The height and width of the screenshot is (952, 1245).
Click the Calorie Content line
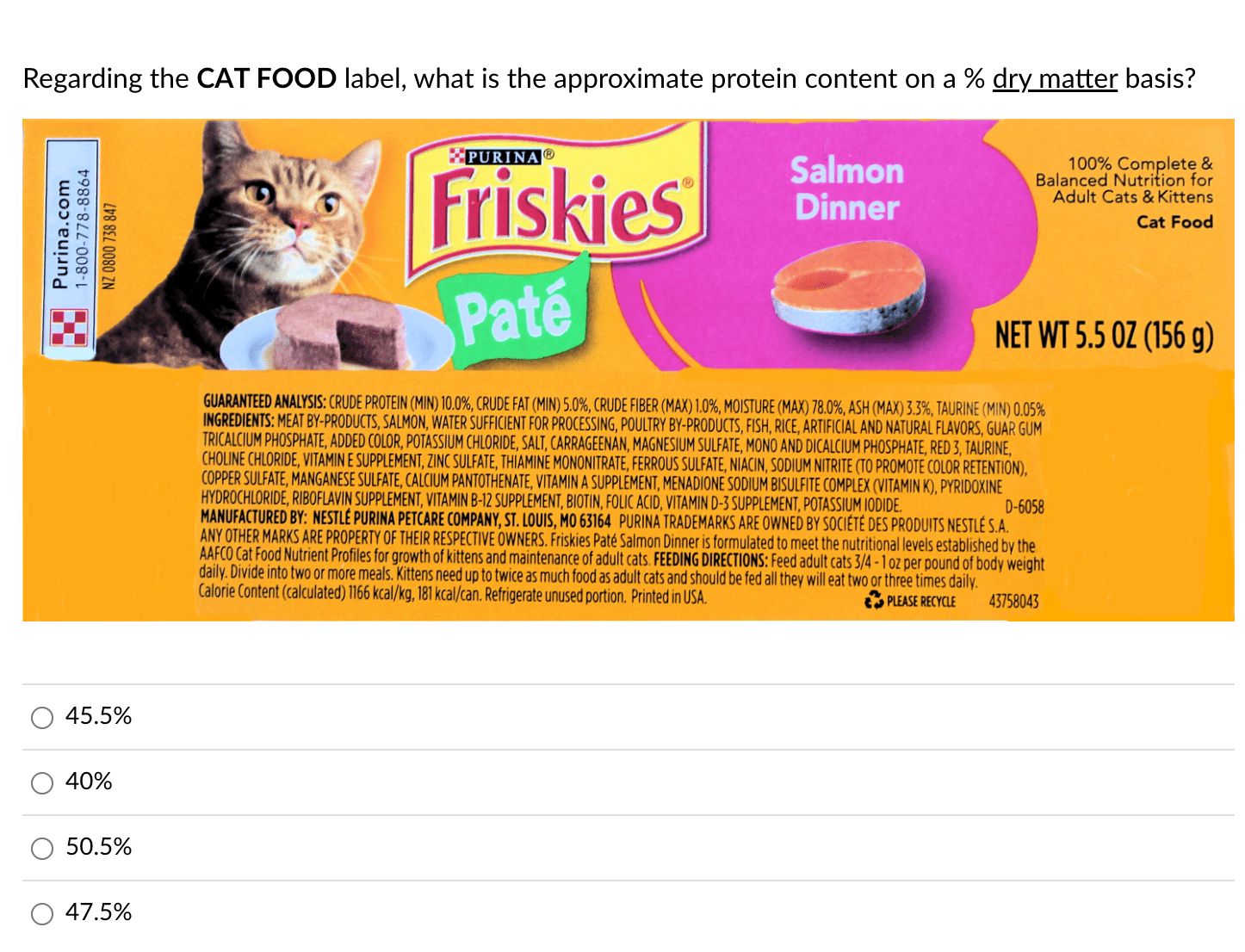[453, 594]
